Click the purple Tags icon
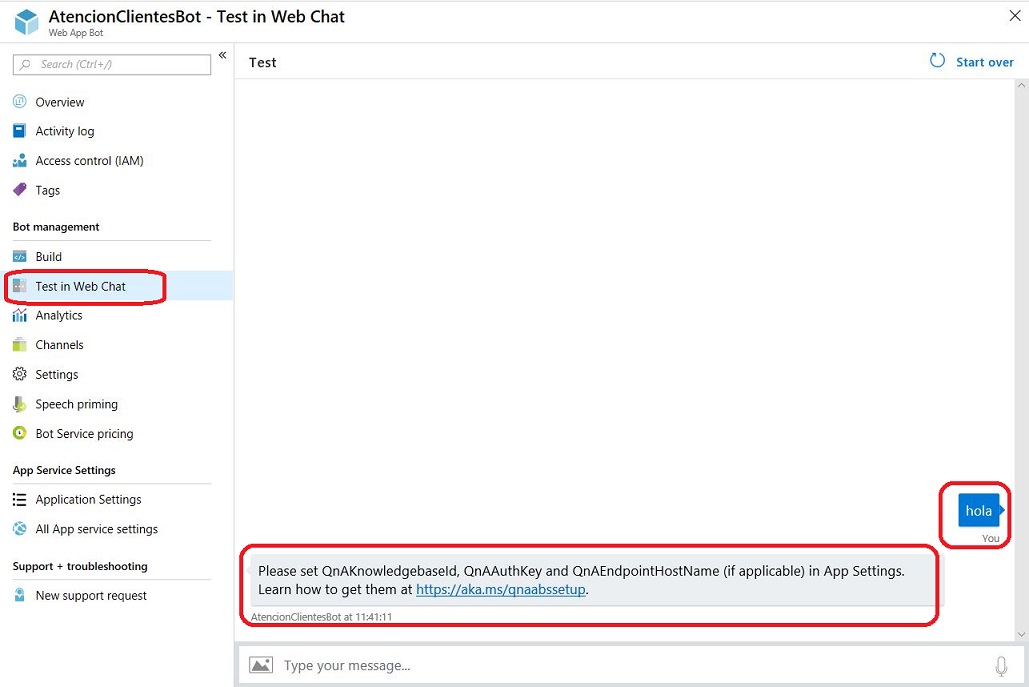The image size is (1029, 687). 20,190
